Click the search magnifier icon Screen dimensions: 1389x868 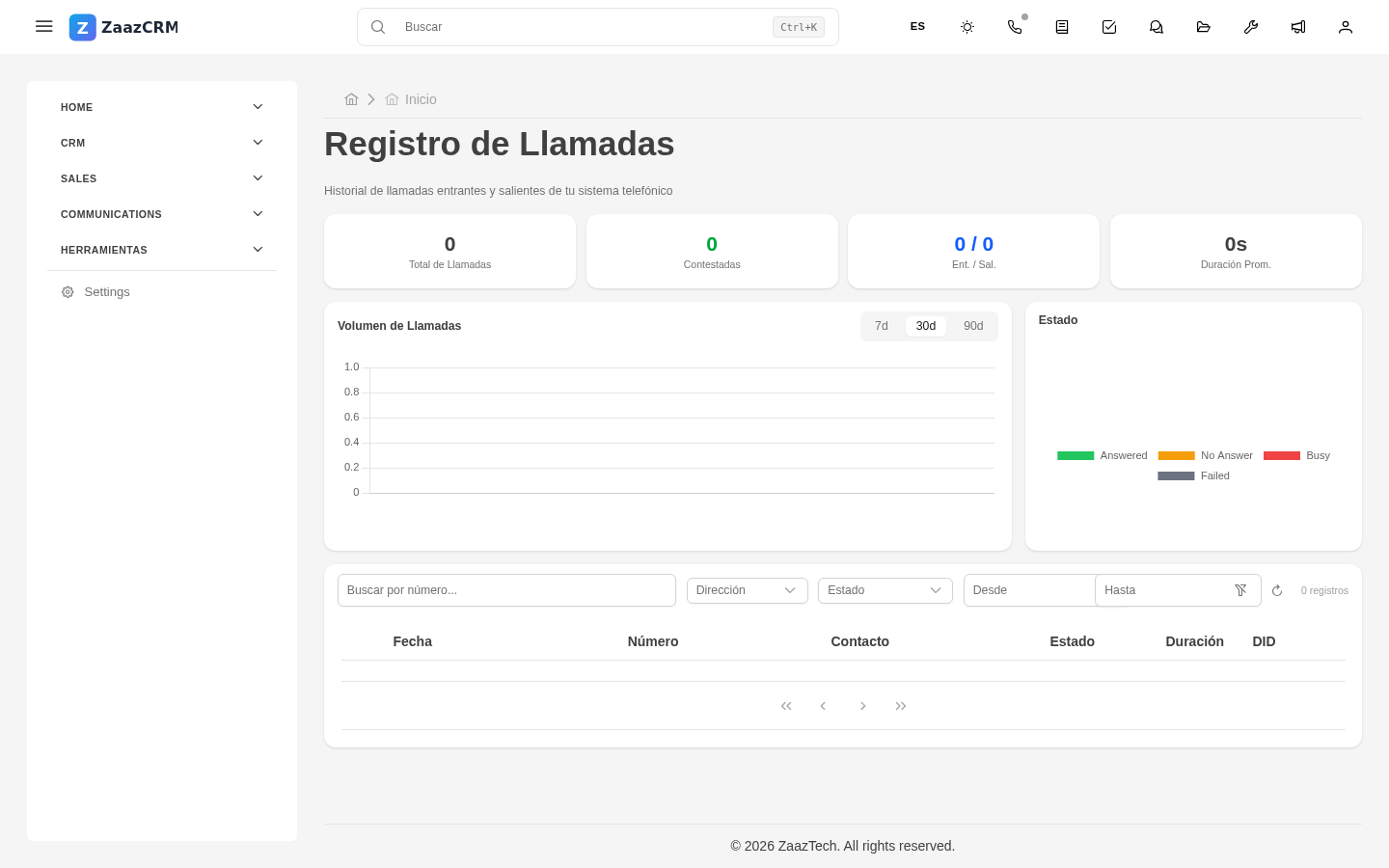coord(378,27)
